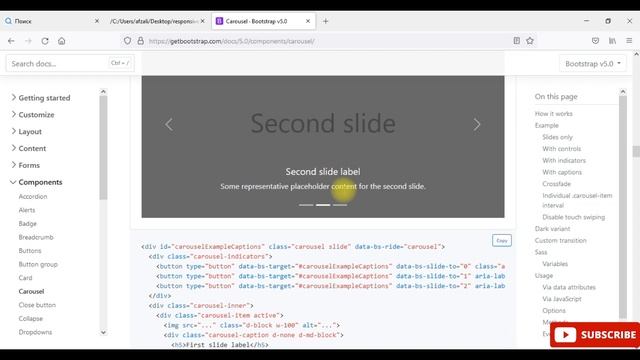Open the Buttons docs link
This screenshot has height=360, width=640.
[30, 251]
